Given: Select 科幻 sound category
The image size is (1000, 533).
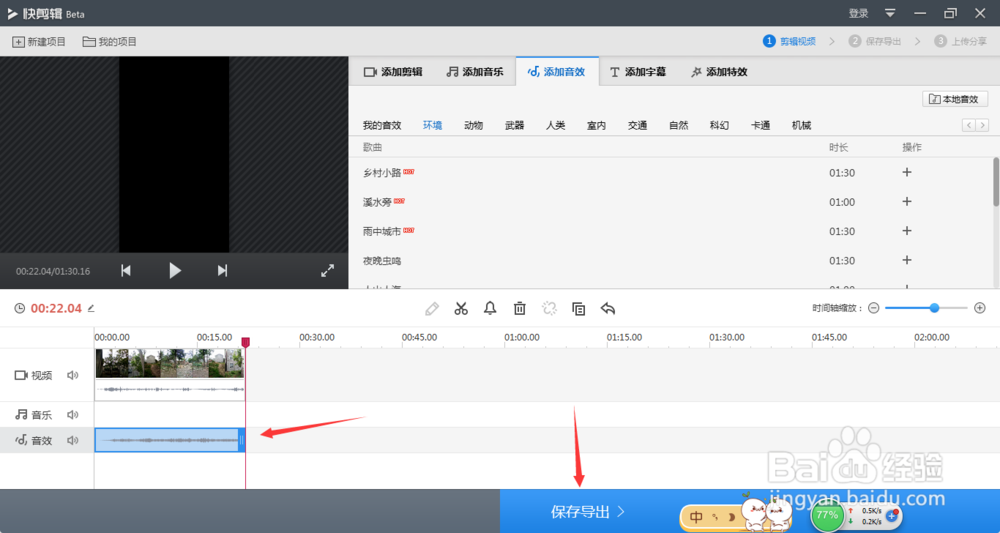Looking at the screenshot, I should (x=719, y=126).
